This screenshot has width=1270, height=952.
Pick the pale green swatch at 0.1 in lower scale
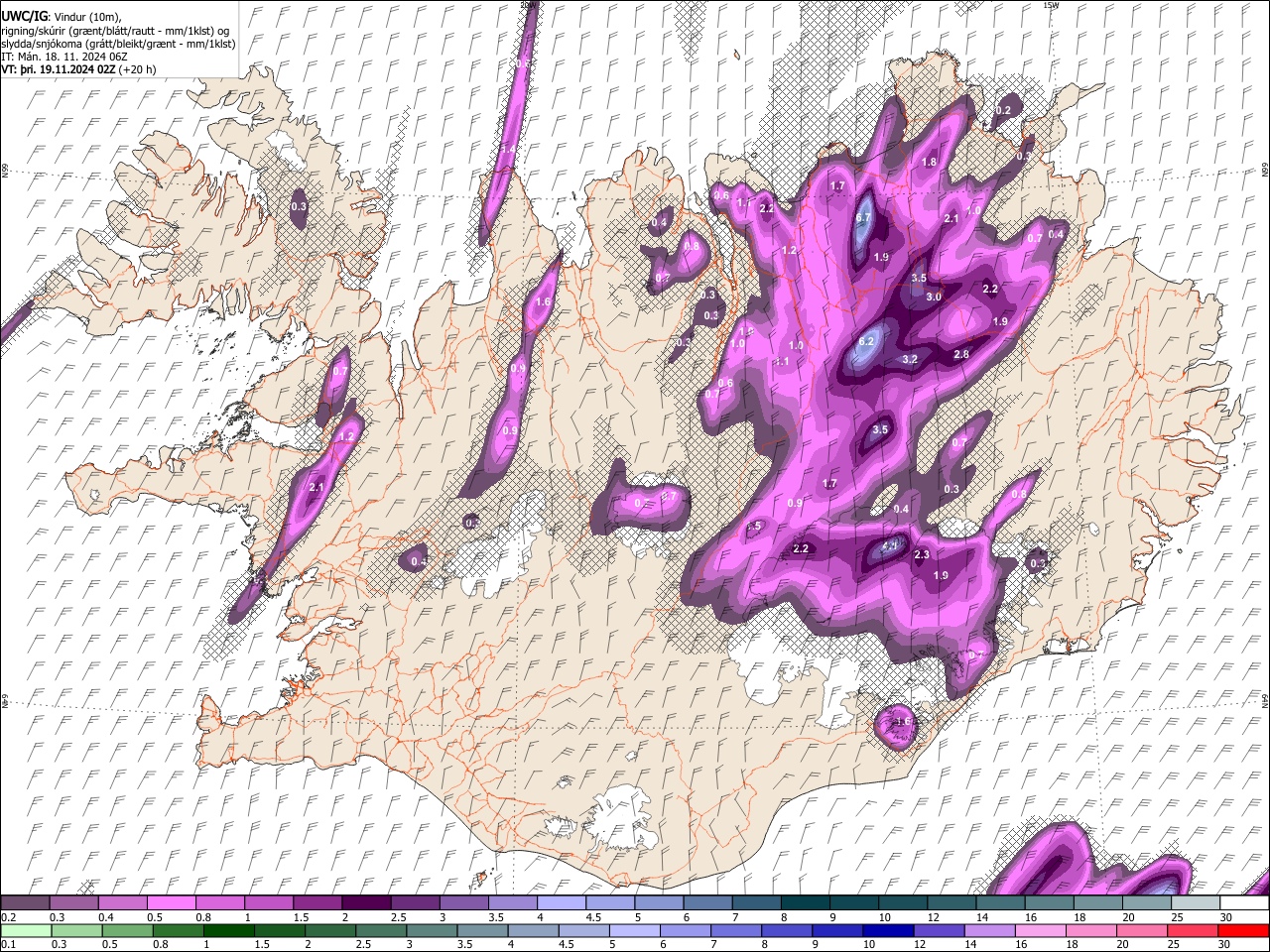click(x=25, y=930)
